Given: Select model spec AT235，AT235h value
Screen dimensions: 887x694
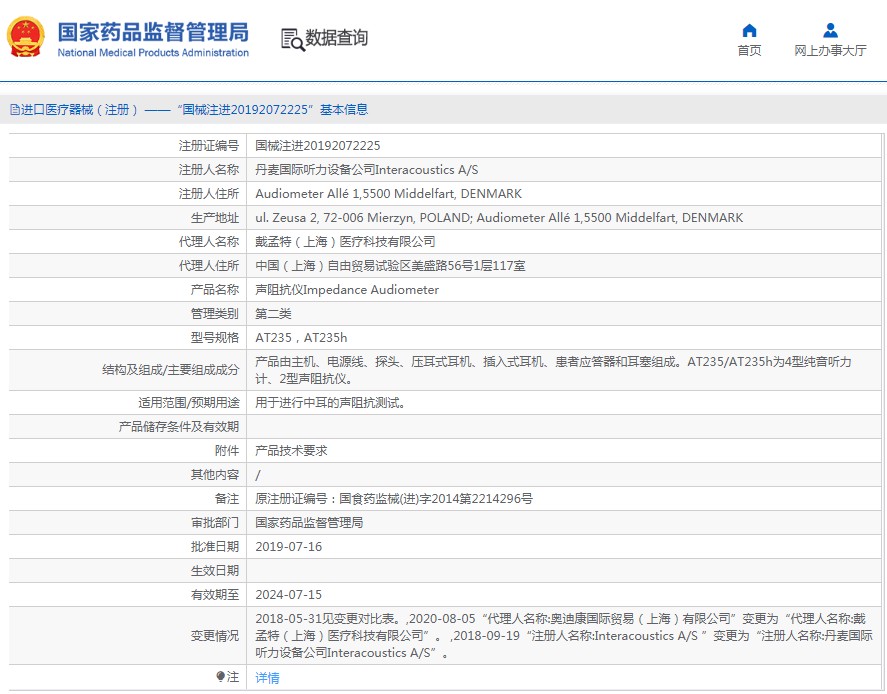Looking at the screenshot, I should point(301,338).
